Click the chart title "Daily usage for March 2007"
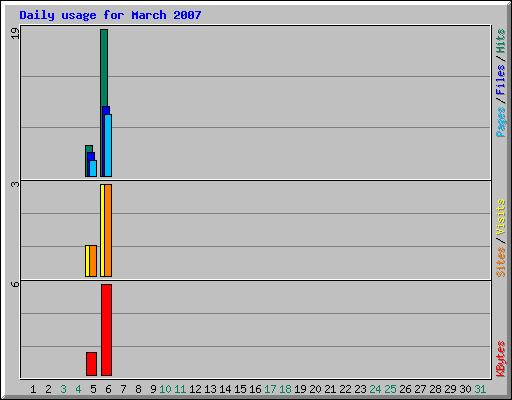Image resolution: width=512 pixels, height=400 pixels. click(110, 15)
